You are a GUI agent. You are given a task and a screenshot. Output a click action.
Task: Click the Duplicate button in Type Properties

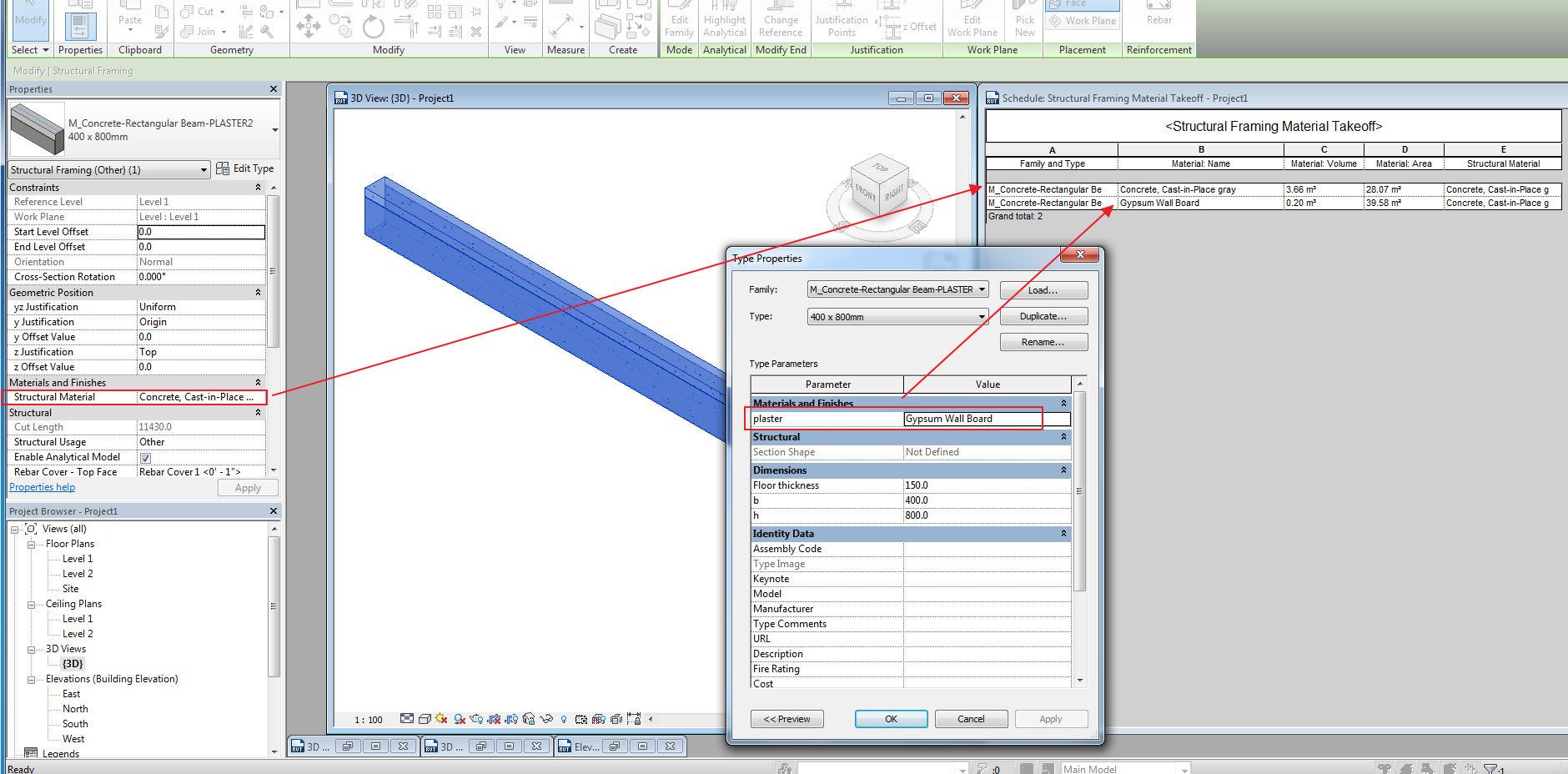click(x=1043, y=316)
